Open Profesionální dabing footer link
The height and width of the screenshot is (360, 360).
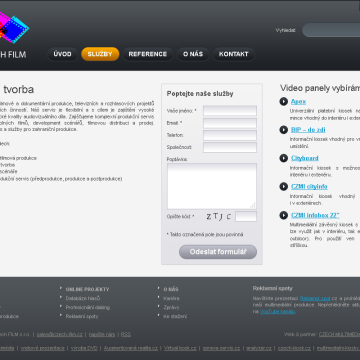pos(88,307)
